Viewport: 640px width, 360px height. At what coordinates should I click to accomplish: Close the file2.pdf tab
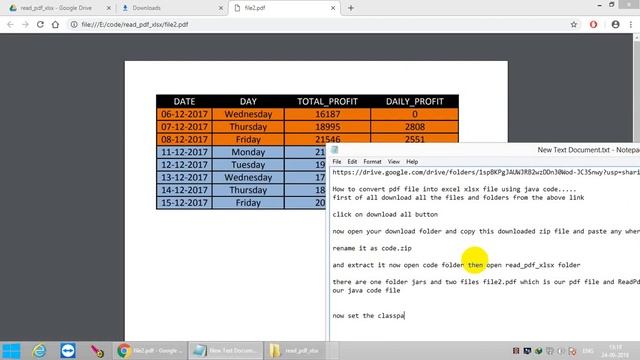(x=333, y=8)
